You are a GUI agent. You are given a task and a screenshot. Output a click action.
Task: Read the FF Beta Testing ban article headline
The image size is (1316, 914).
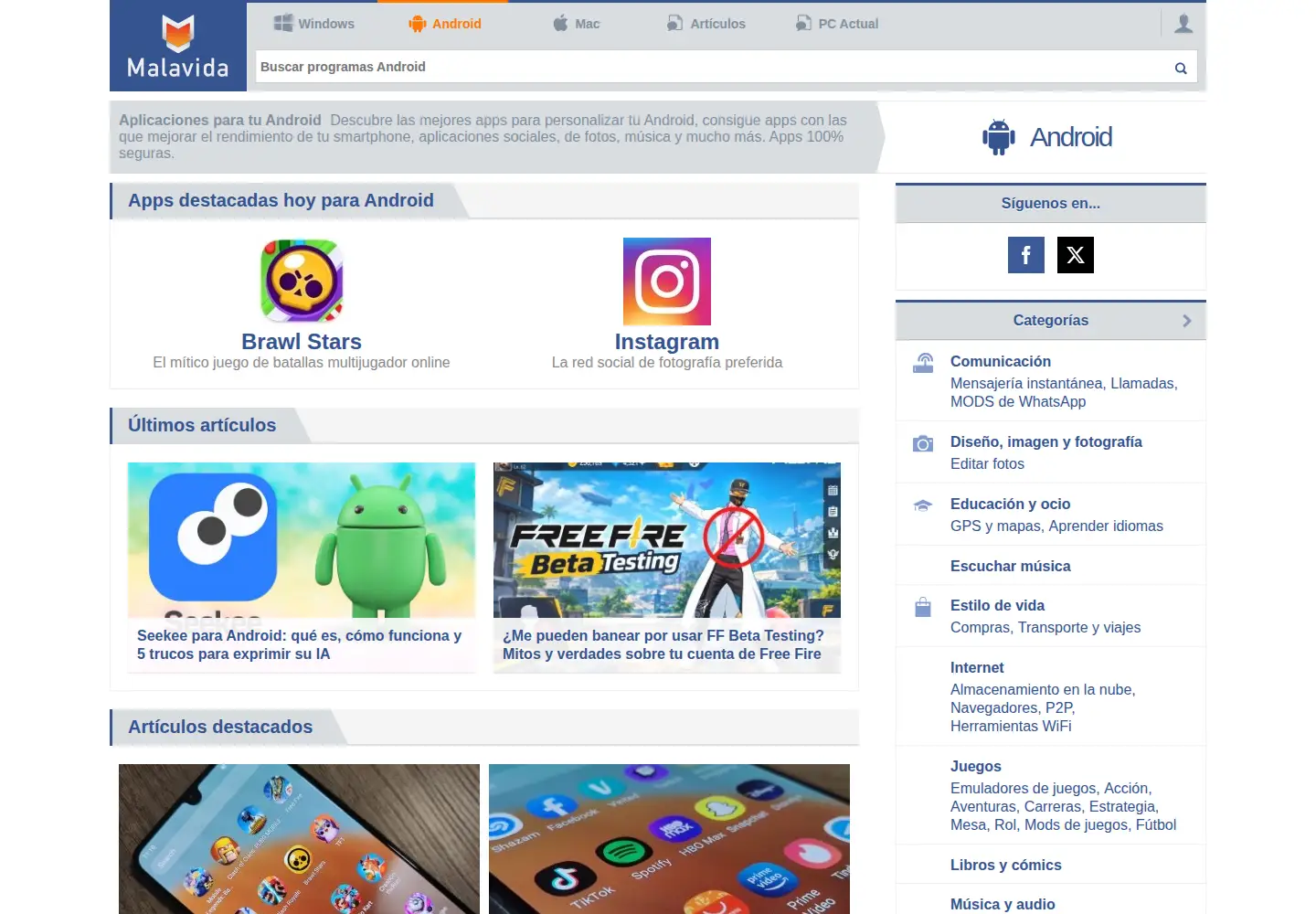(663, 645)
